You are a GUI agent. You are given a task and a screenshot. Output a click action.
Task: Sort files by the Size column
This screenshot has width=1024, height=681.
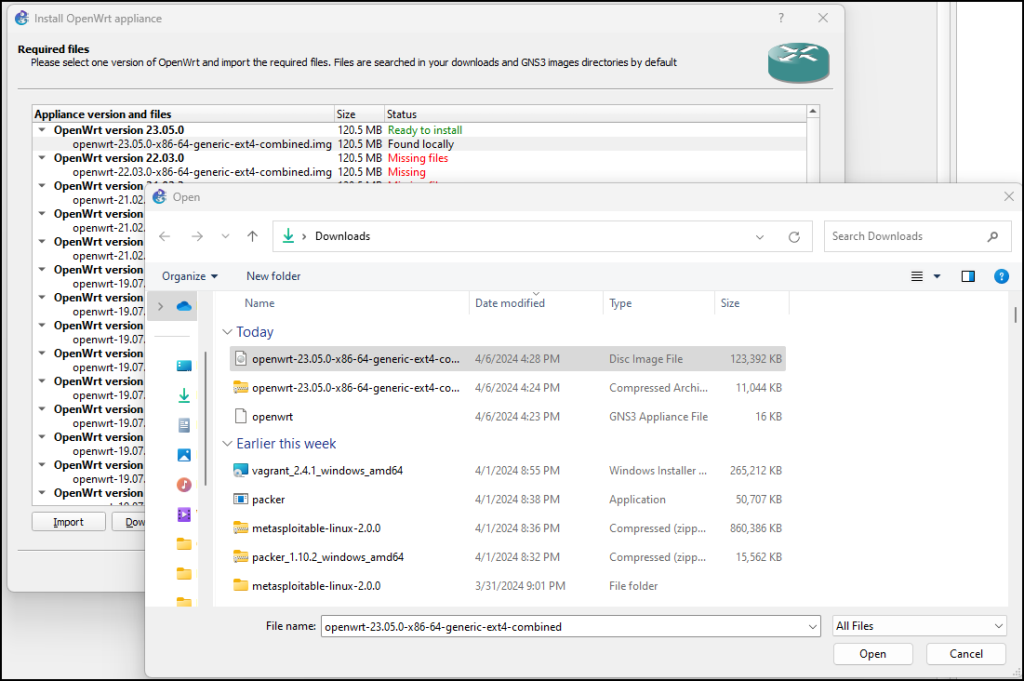[730, 303]
